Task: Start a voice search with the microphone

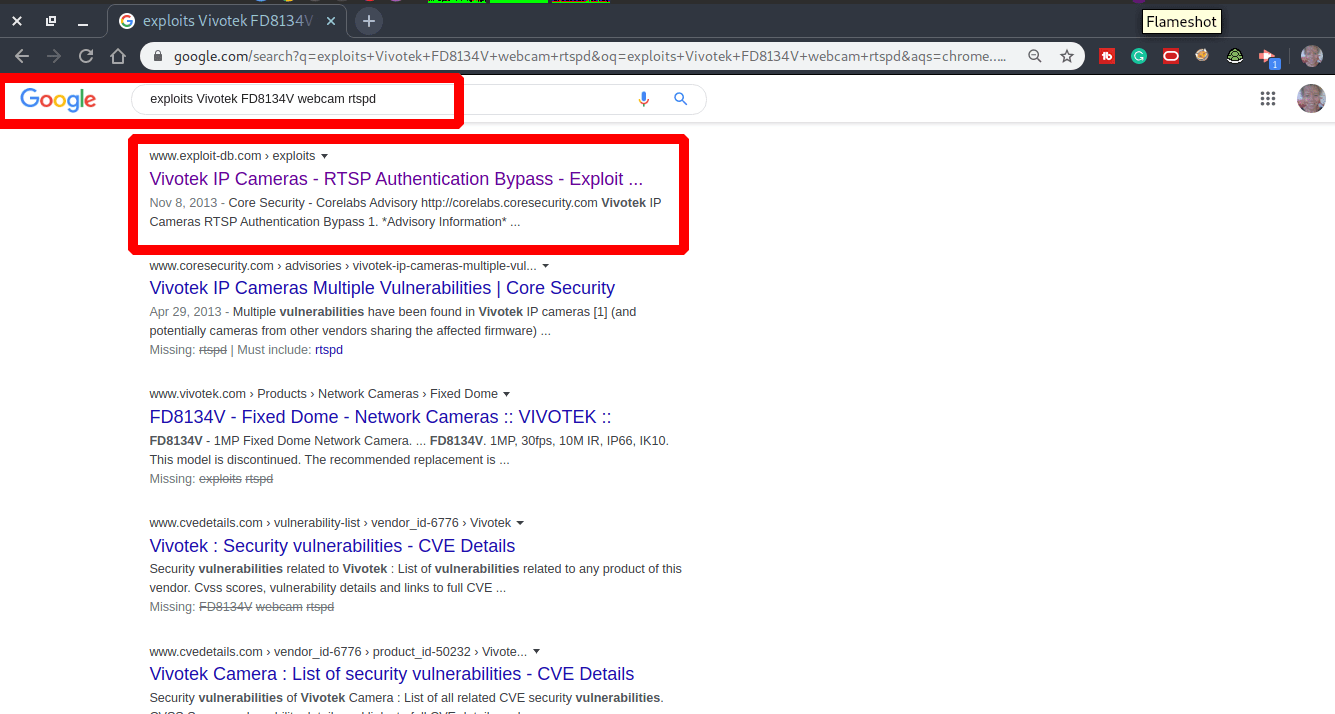Action: (x=644, y=99)
